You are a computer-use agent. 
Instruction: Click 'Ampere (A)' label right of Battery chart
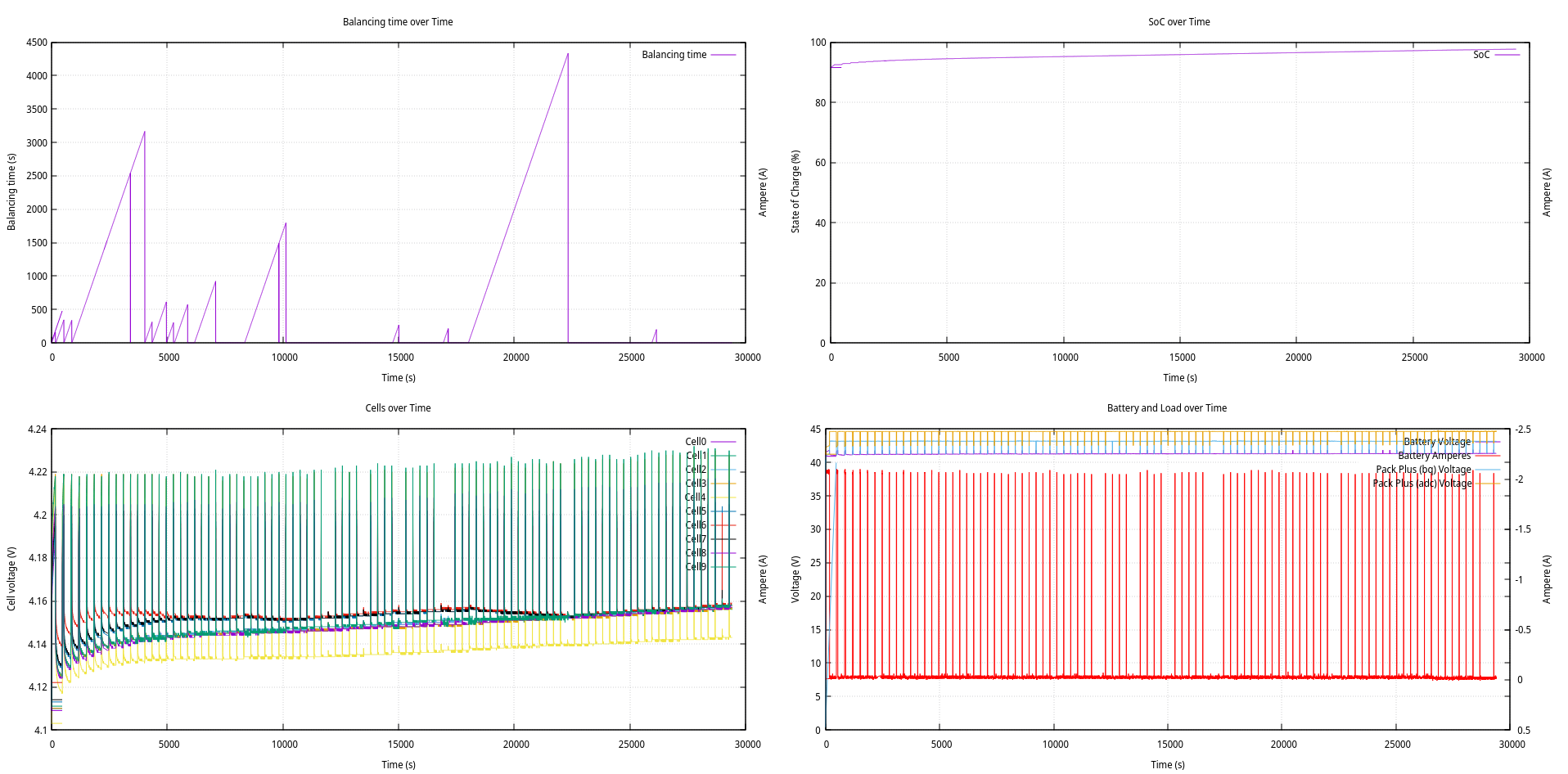point(1546,579)
